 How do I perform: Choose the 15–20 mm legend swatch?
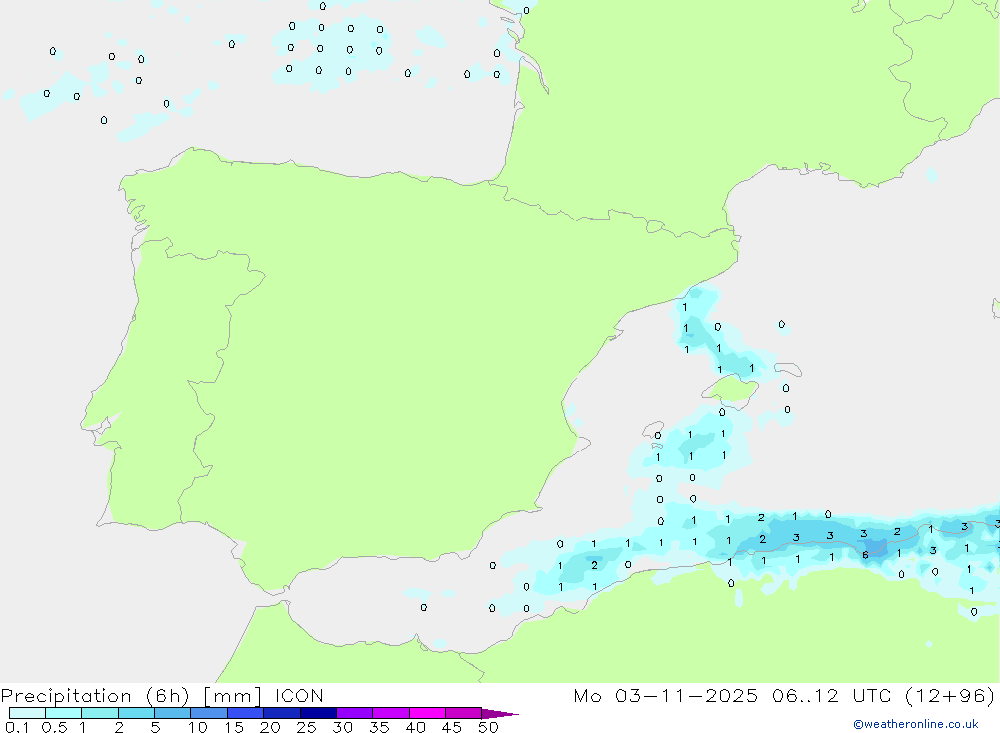[246, 713]
